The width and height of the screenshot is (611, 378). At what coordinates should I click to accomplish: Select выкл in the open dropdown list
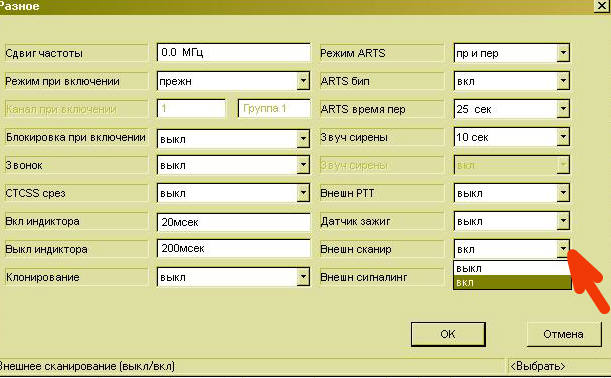click(x=512, y=268)
